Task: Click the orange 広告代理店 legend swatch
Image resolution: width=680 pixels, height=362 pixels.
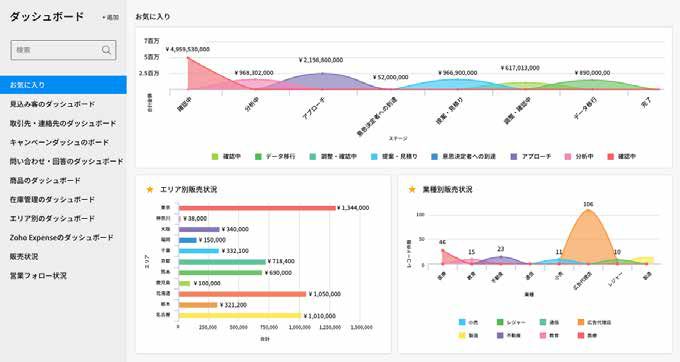Action: click(581, 322)
